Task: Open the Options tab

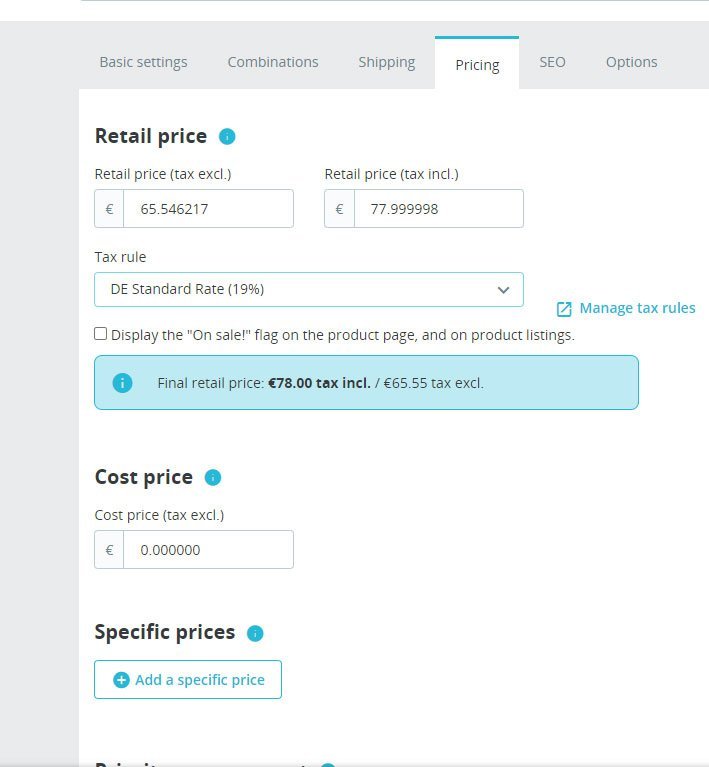Action: pyautogui.click(x=631, y=62)
